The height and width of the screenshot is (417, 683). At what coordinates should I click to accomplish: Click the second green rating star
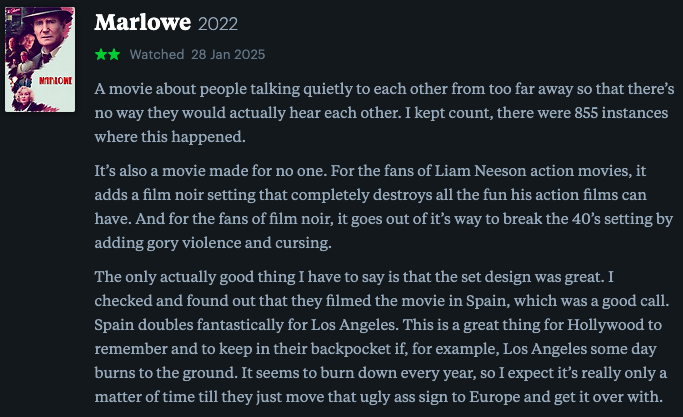[114, 54]
